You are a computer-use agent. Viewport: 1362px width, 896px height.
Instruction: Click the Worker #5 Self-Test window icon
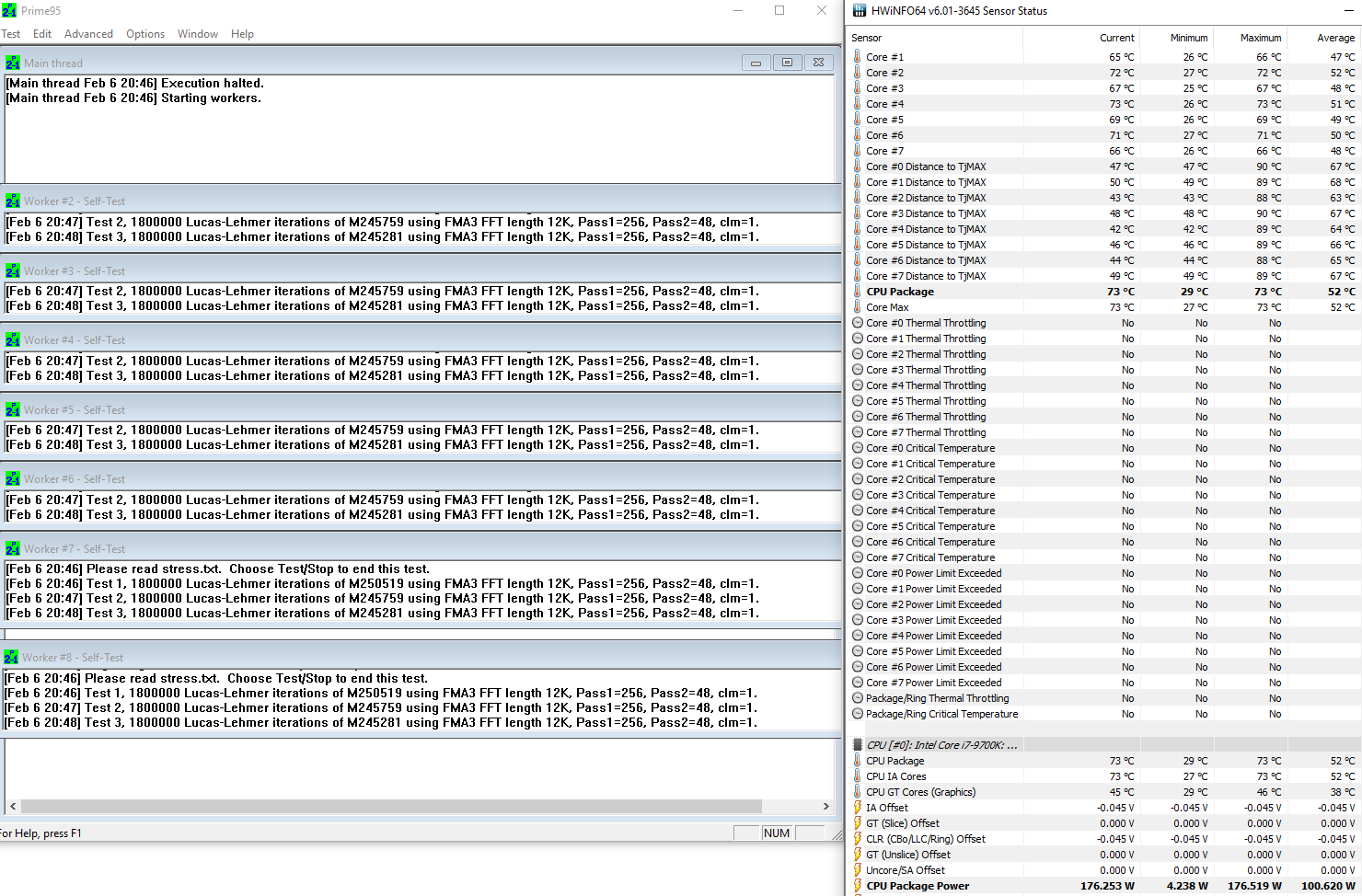pyautogui.click(x=13, y=409)
